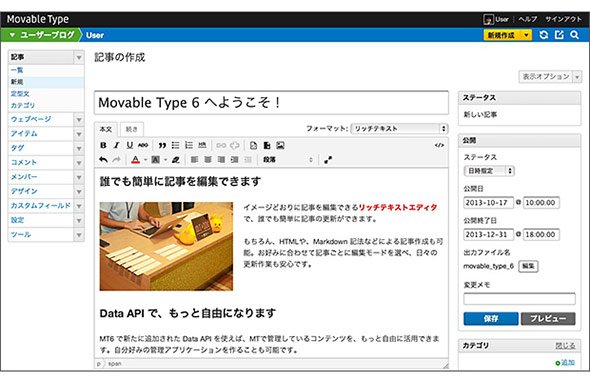Click the black document asset icon
The height and width of the screenshot is (381, 590).
(x=267, y=145)
